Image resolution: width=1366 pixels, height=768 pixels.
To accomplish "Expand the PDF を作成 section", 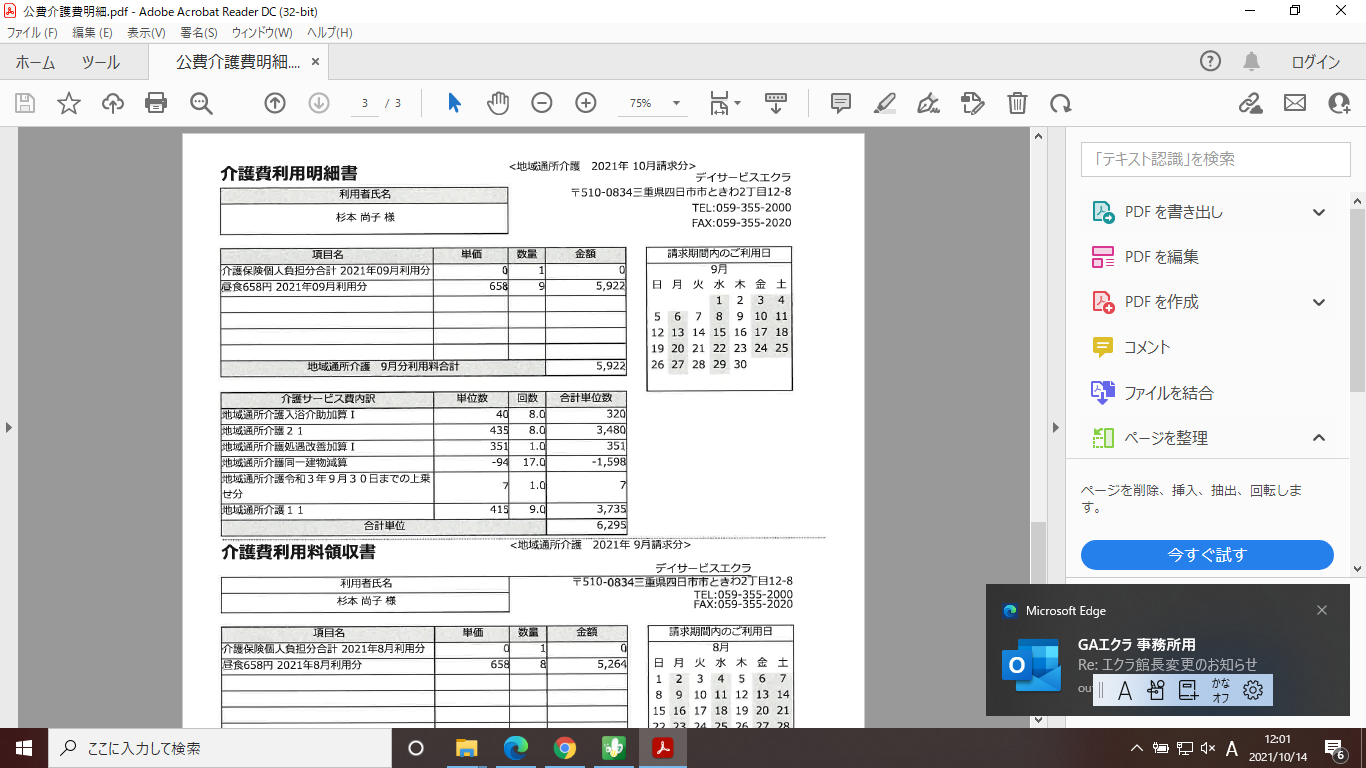I will (1319, 302).
